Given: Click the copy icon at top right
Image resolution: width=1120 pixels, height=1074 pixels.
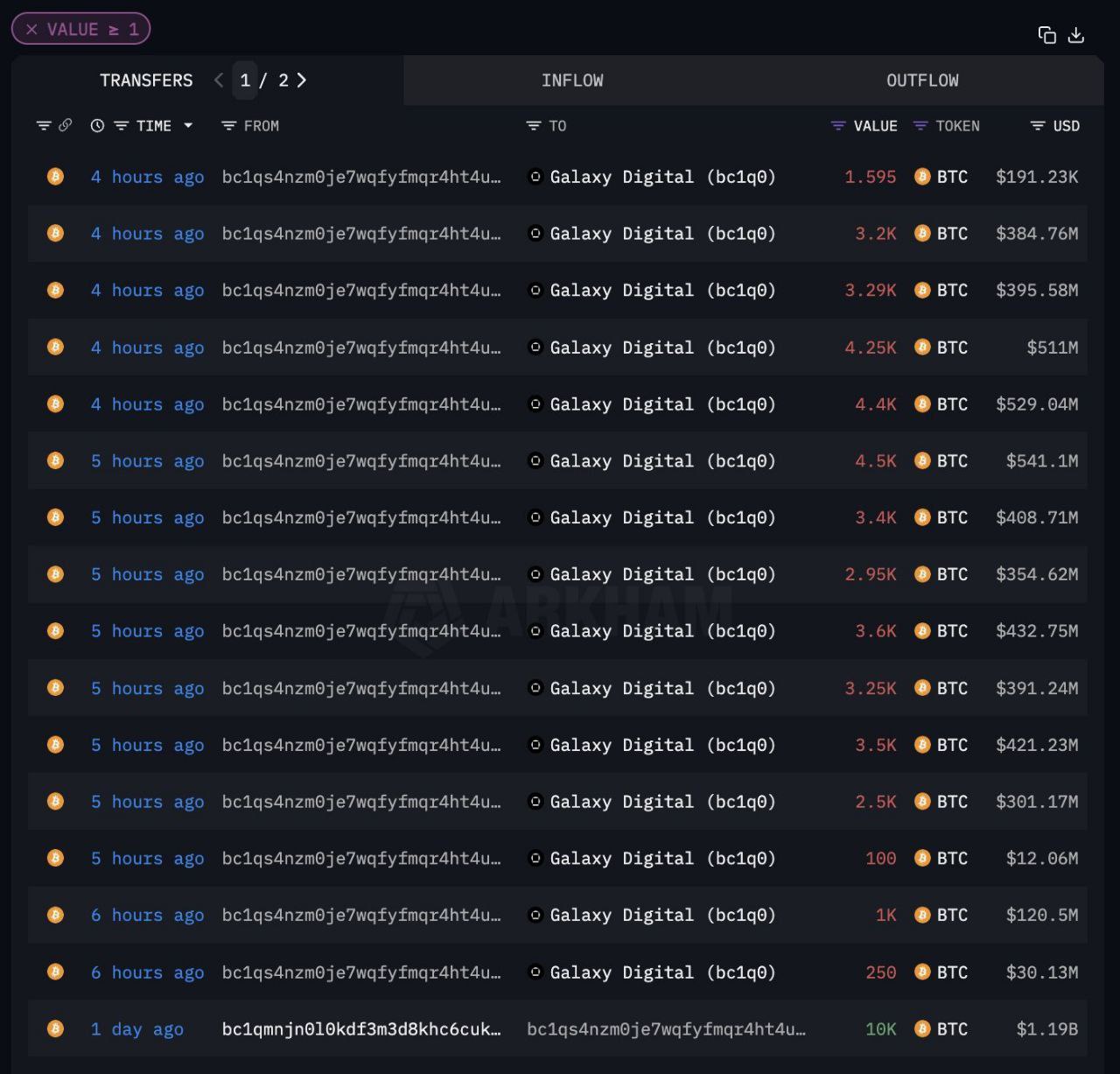Looking at the screenshot, I should [1046, 35].
